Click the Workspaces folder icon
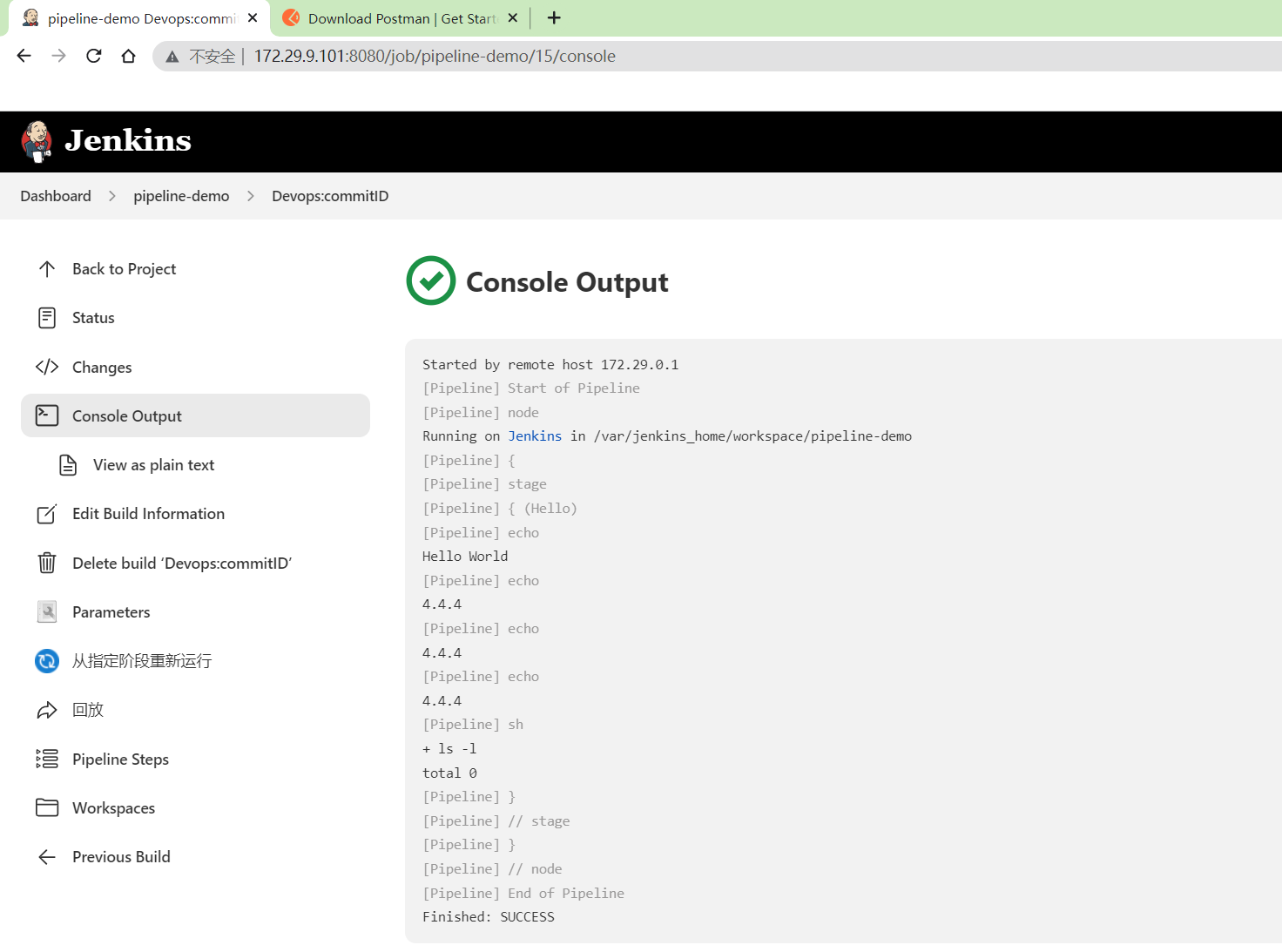 (x=47, y=807)
